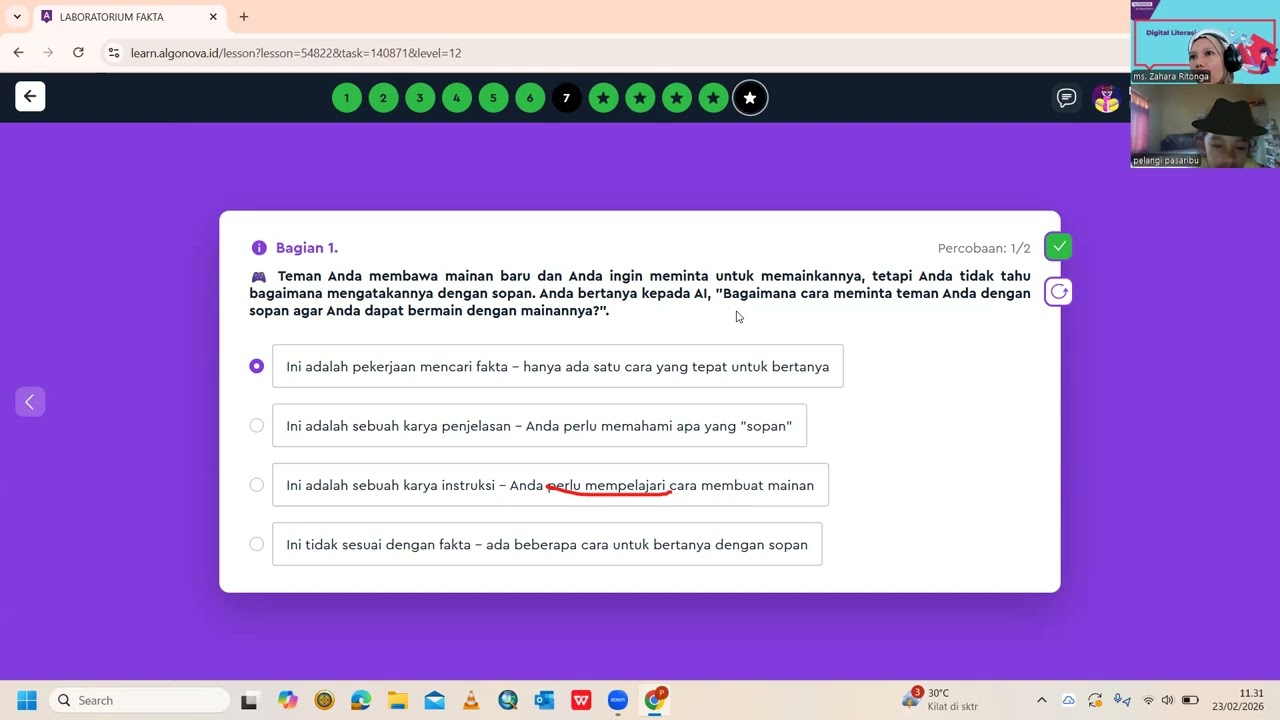Click the browser forward arrow
1280x720 pixels.
point(48,53)
